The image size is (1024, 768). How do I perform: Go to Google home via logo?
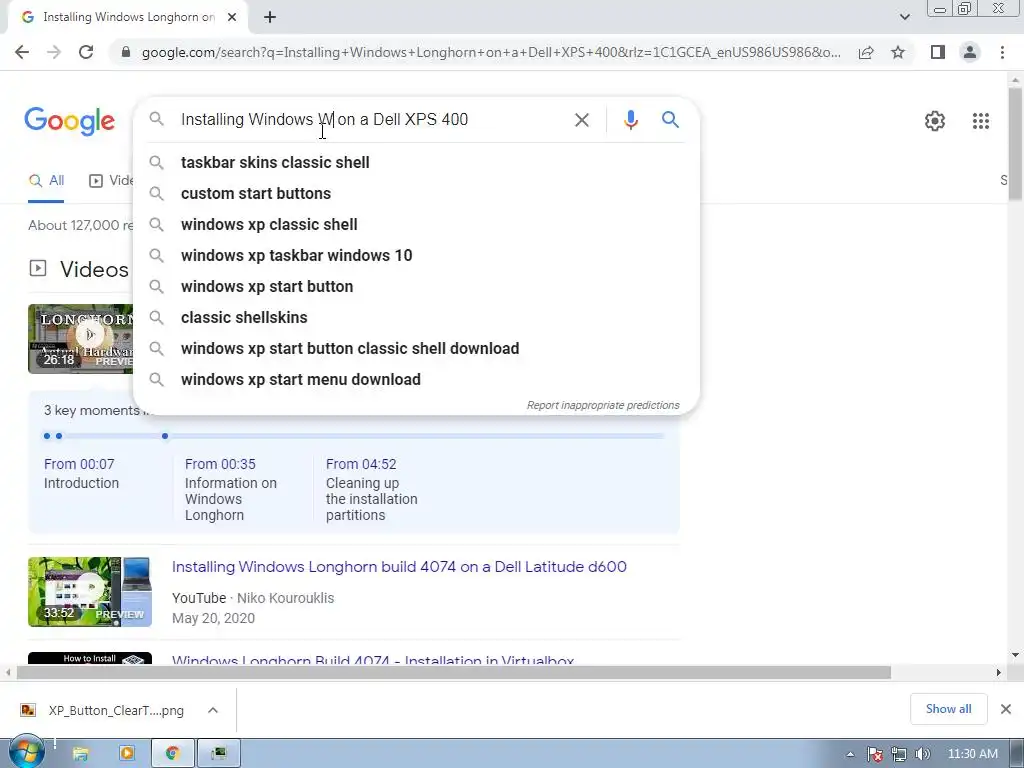(x=69, y=121)
